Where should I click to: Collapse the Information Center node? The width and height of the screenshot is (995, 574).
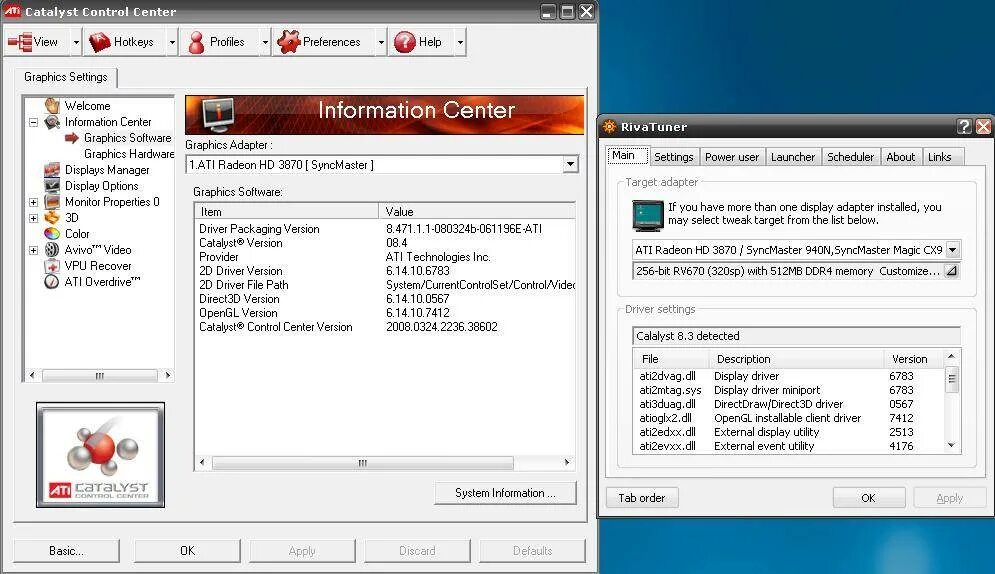point(34,122)
